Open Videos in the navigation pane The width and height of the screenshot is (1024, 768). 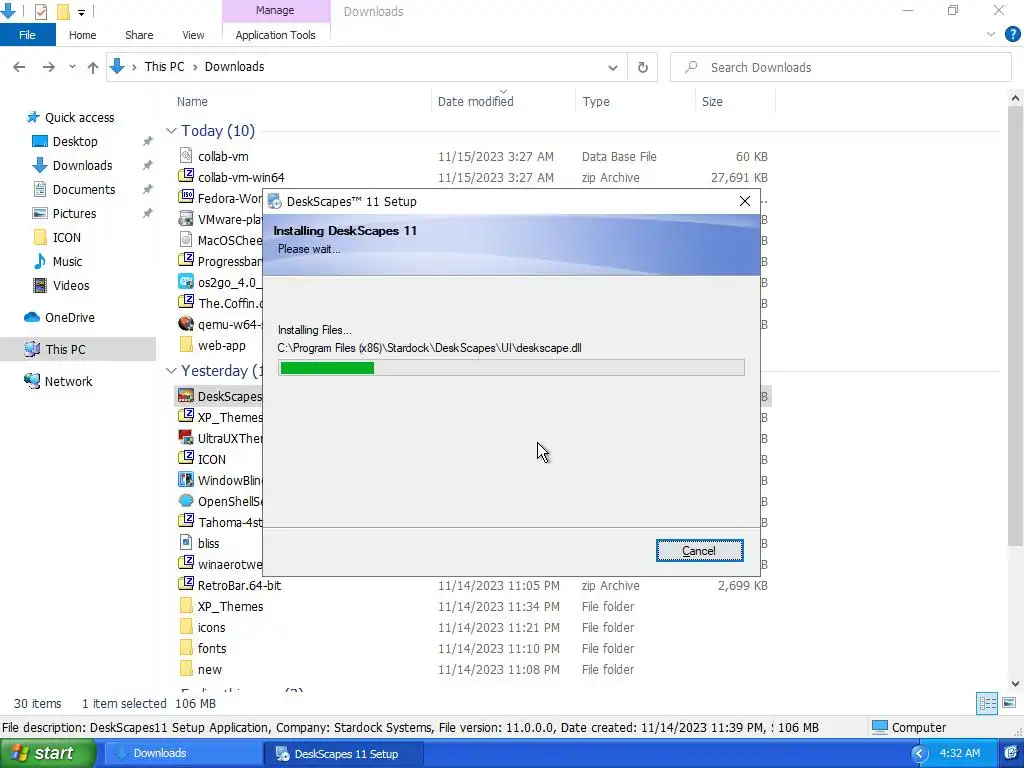pos(71,285)
